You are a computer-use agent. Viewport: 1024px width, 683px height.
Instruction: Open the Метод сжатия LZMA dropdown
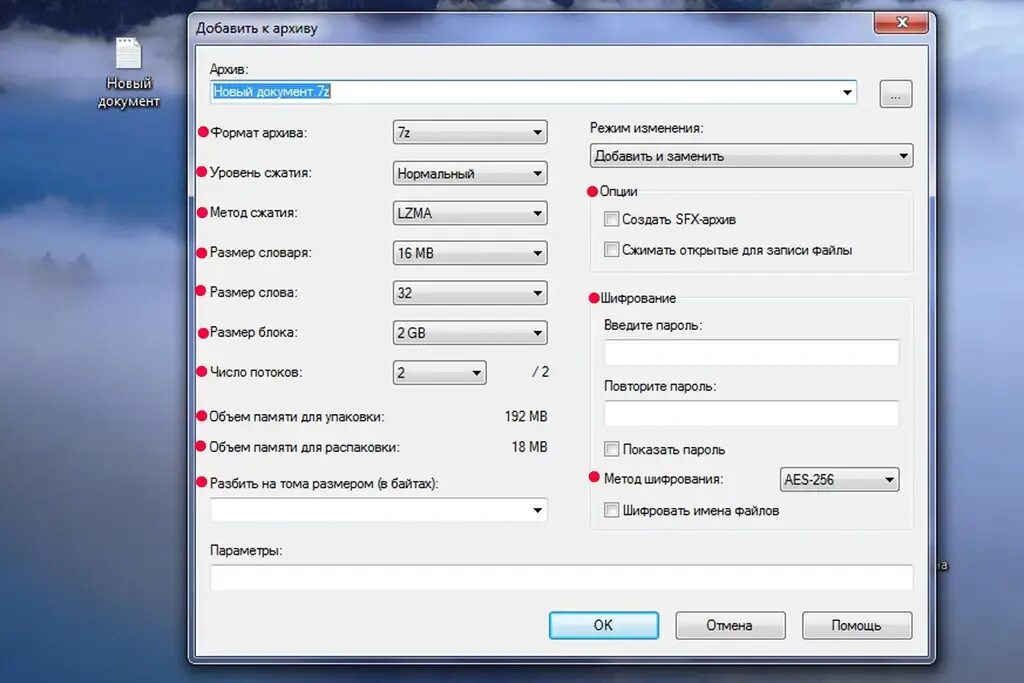click(x=470, y=214)
